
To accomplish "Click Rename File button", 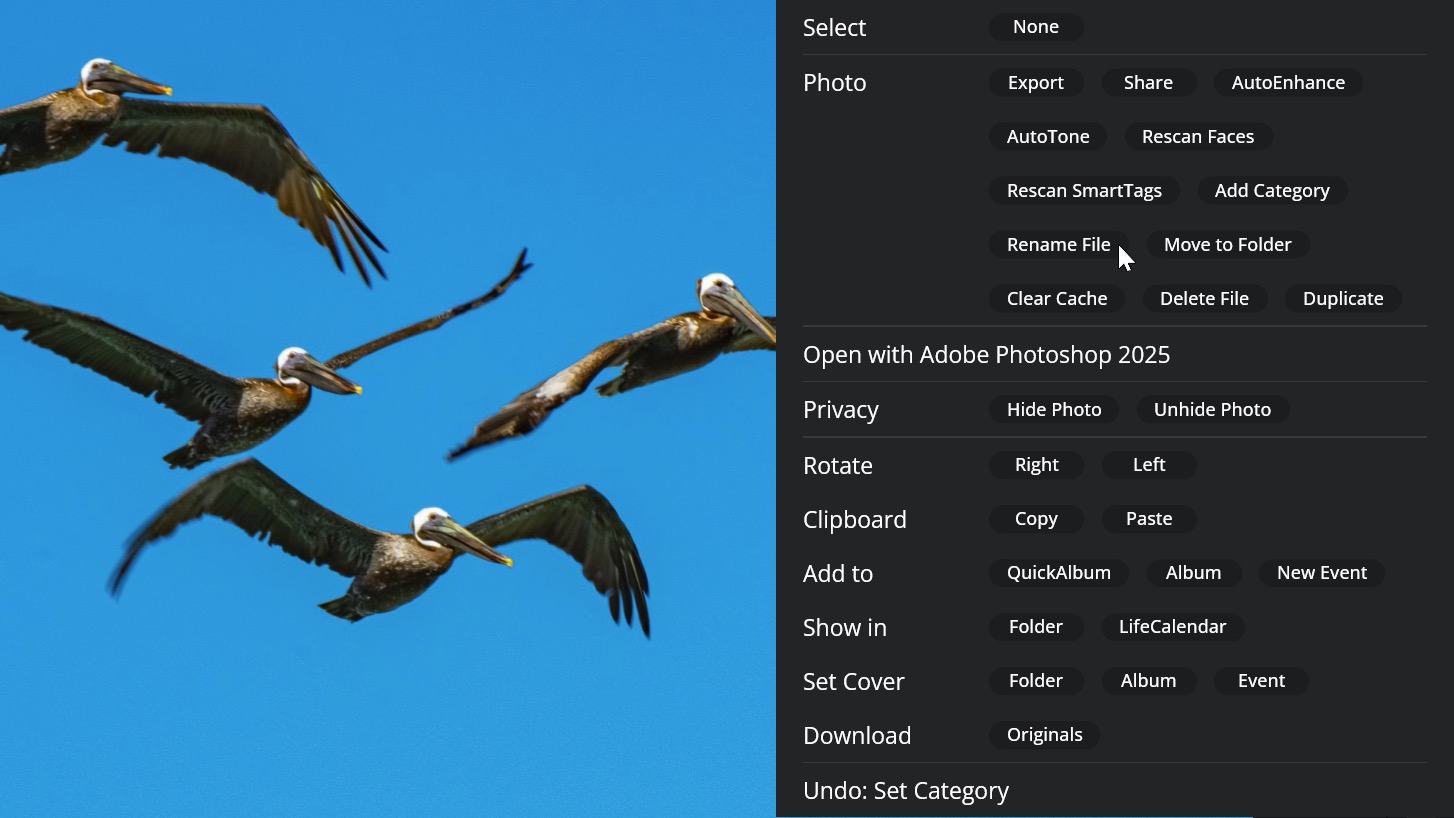I will click(x=1058, y=245).
